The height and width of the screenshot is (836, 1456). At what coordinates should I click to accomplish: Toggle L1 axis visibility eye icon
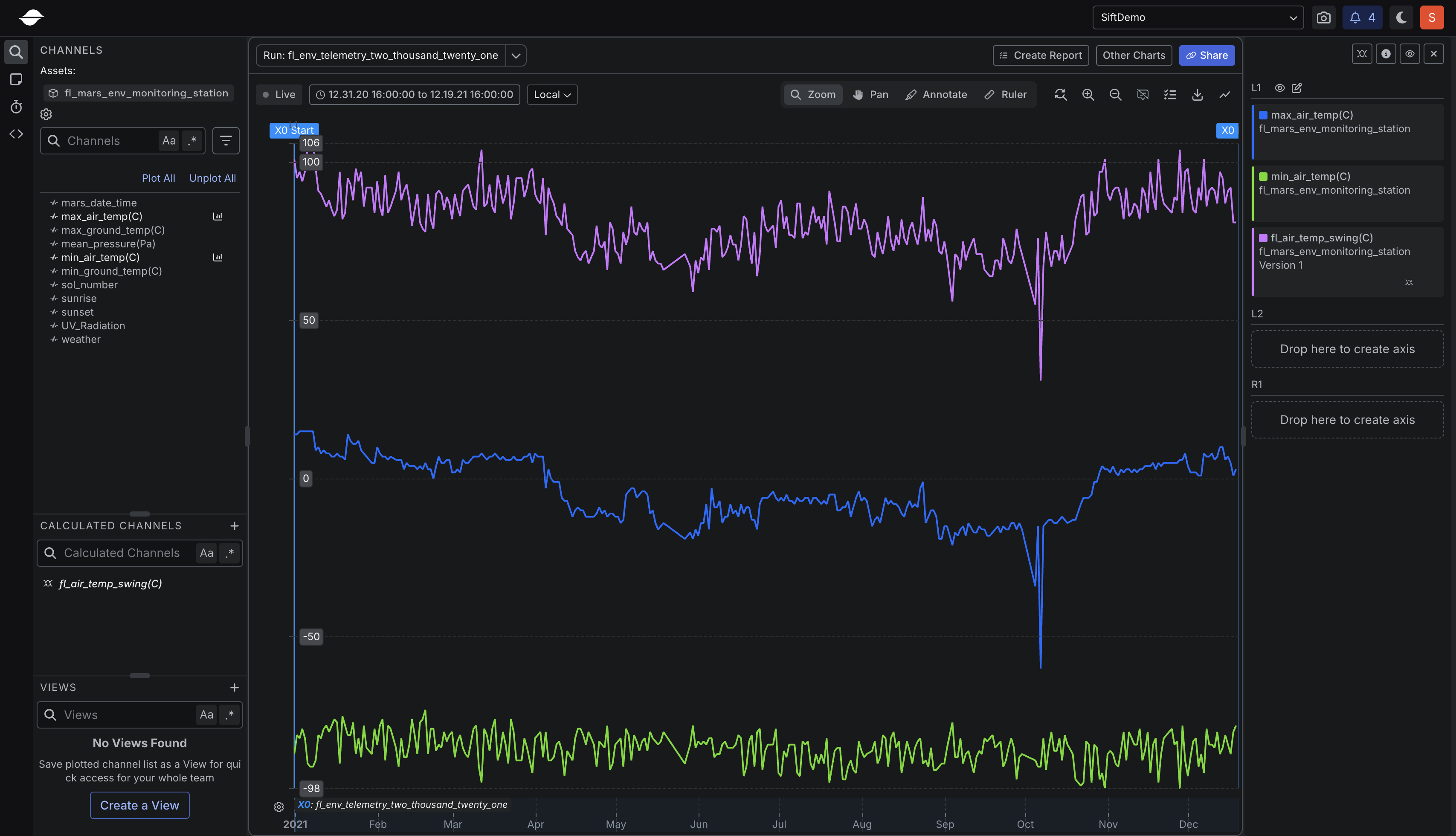coord(1280,88)
